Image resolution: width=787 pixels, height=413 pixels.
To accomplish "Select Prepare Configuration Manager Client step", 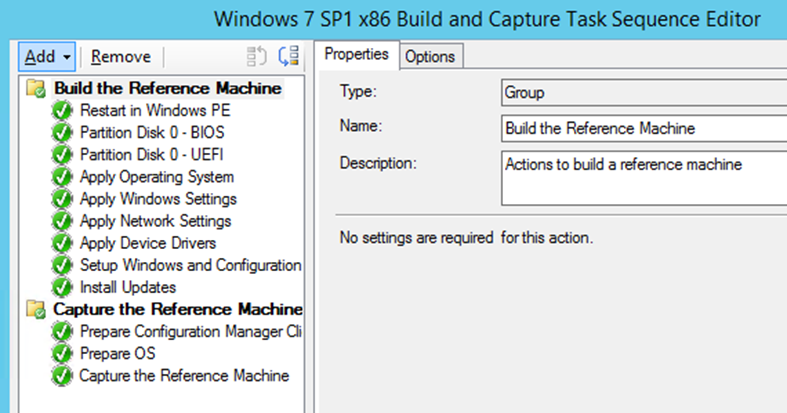I will (x=191, y=332).
